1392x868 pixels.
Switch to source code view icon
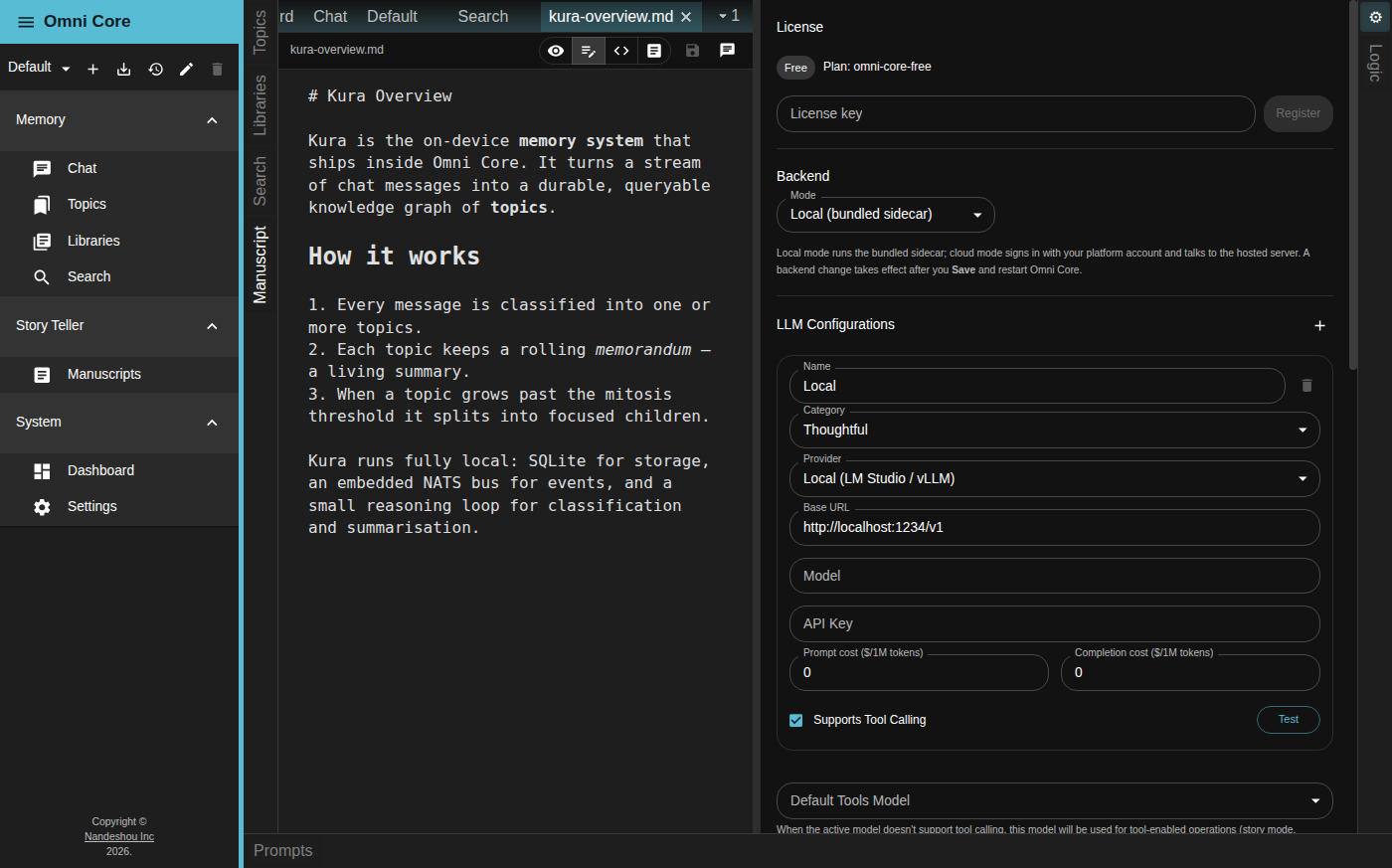coord(621,51)
